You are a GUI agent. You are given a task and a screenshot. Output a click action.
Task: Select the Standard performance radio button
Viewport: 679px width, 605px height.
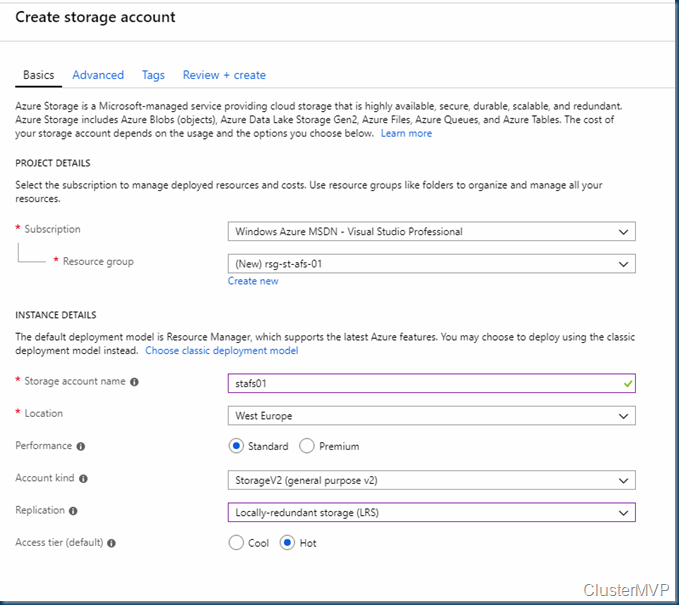[236, 446]
